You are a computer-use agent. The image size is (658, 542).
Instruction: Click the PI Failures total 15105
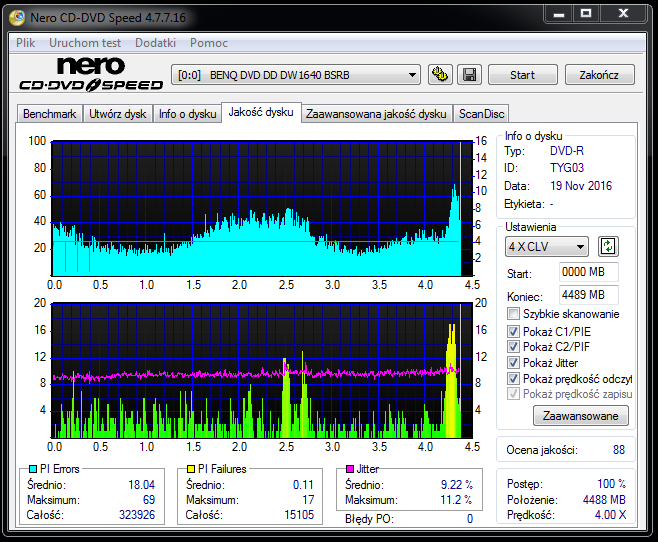299,515
